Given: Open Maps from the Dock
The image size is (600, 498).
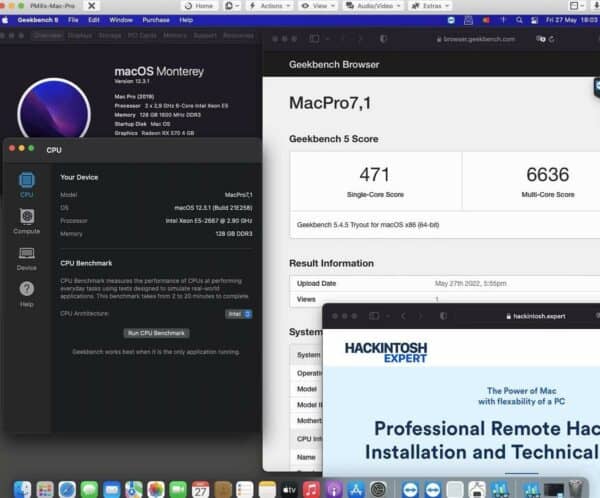Looking at the screenshot, I should 134,489.
